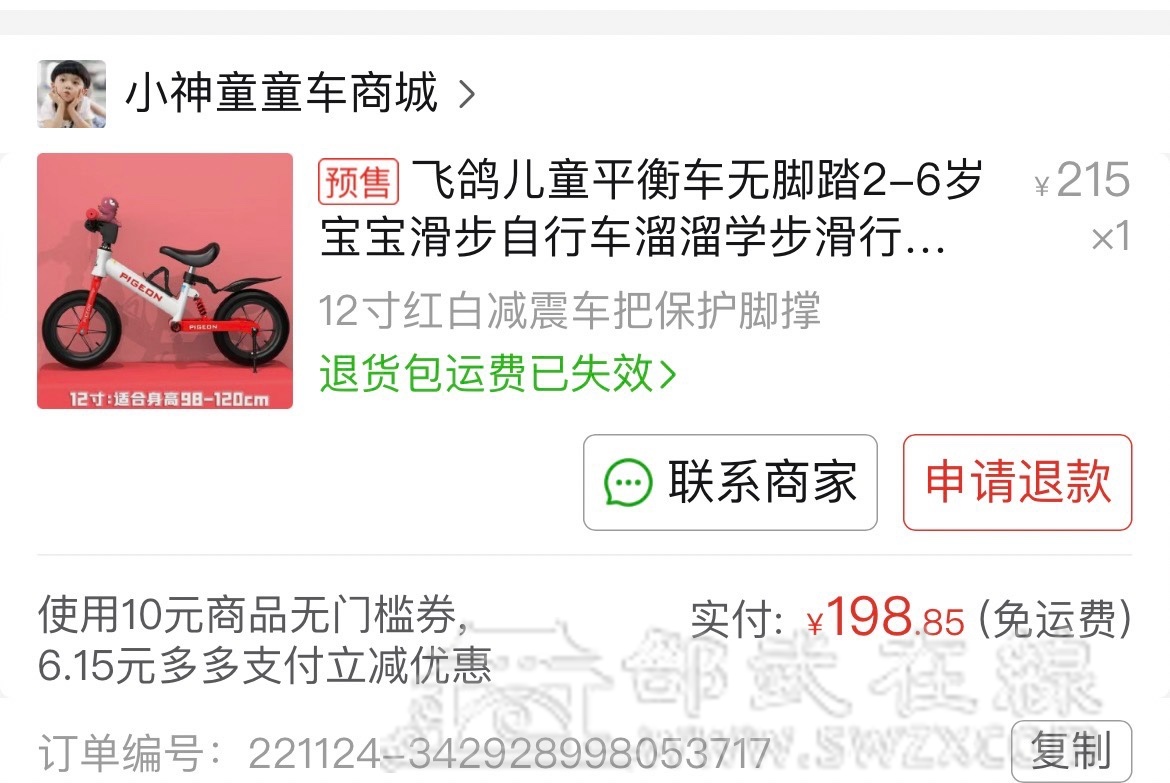Click the 6.15元多多支付立减优惠 discount line
Viewport: 1170px width, 783px height.
[265, 665]
